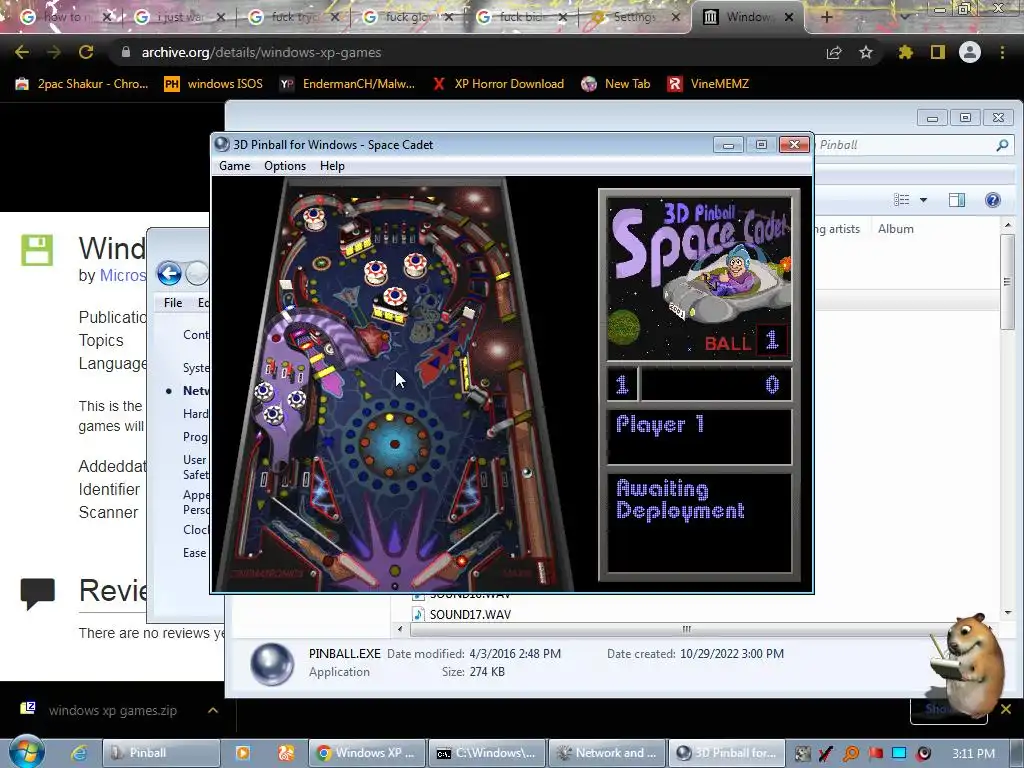Screen dimensions: 1024x768
Task: Go back in Chrome
Action: point(22,52)
